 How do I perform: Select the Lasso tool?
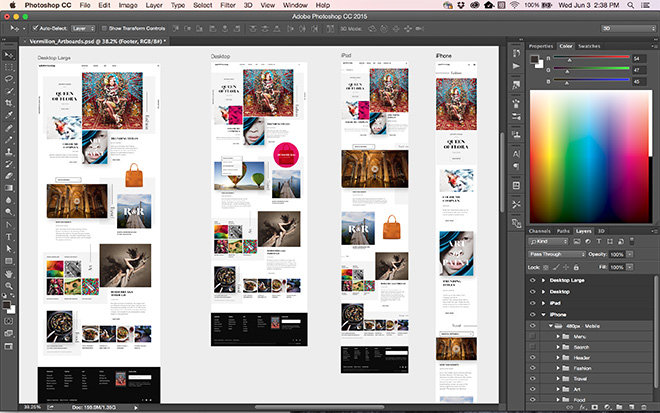pos(9,78)
